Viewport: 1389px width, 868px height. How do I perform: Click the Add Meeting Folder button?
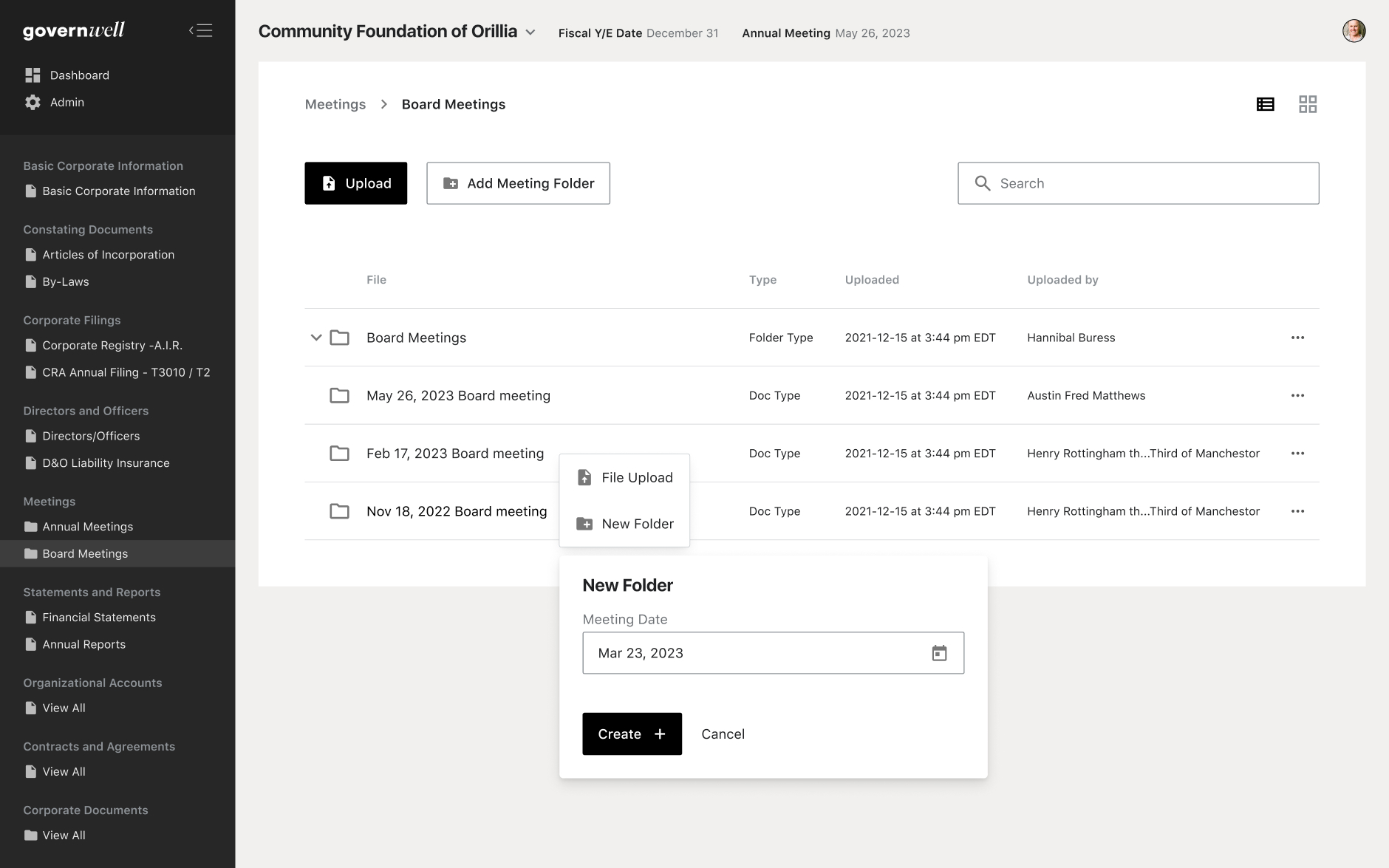(518, 183)
